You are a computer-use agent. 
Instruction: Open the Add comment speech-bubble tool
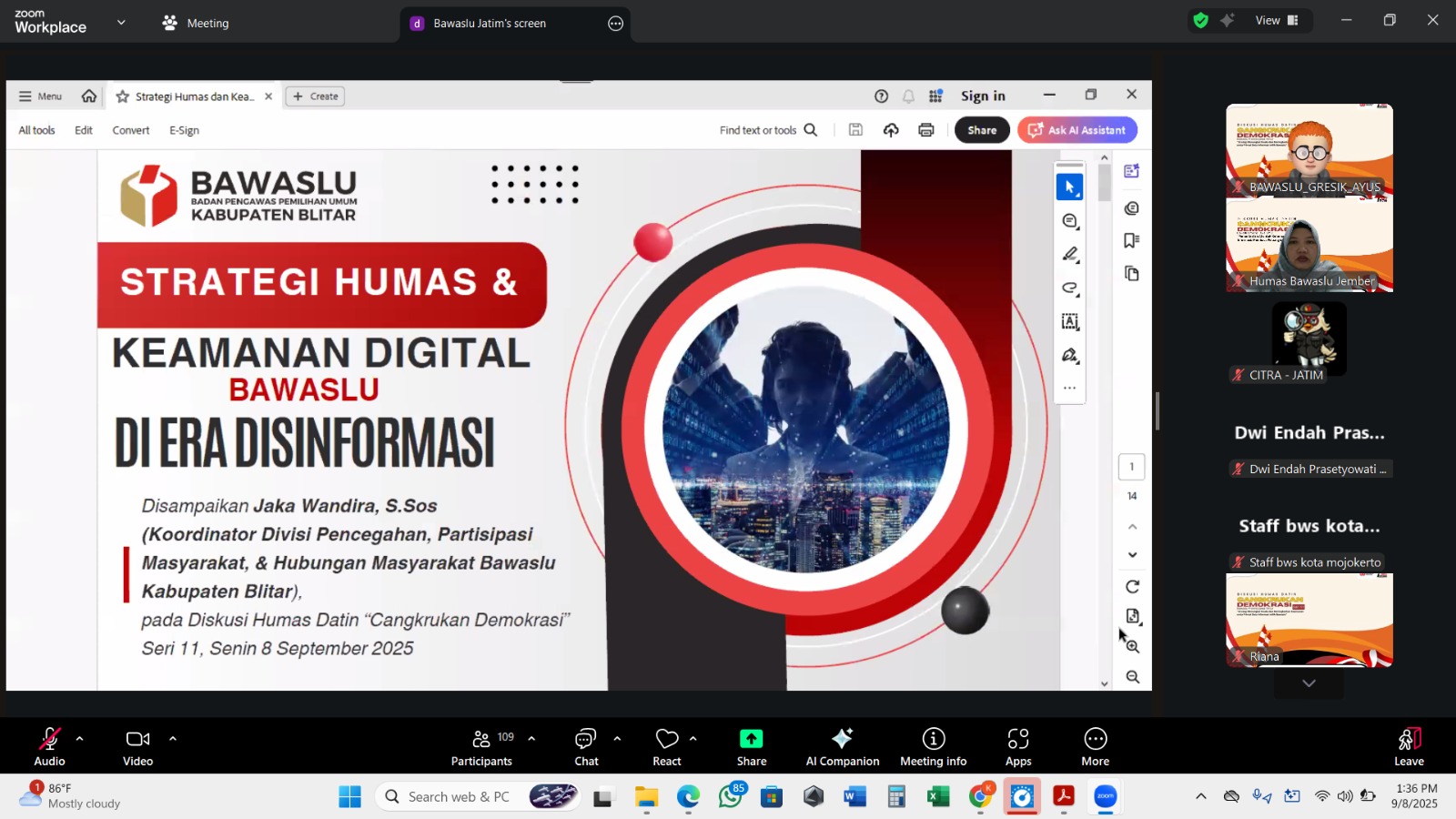coord(1069,220)
